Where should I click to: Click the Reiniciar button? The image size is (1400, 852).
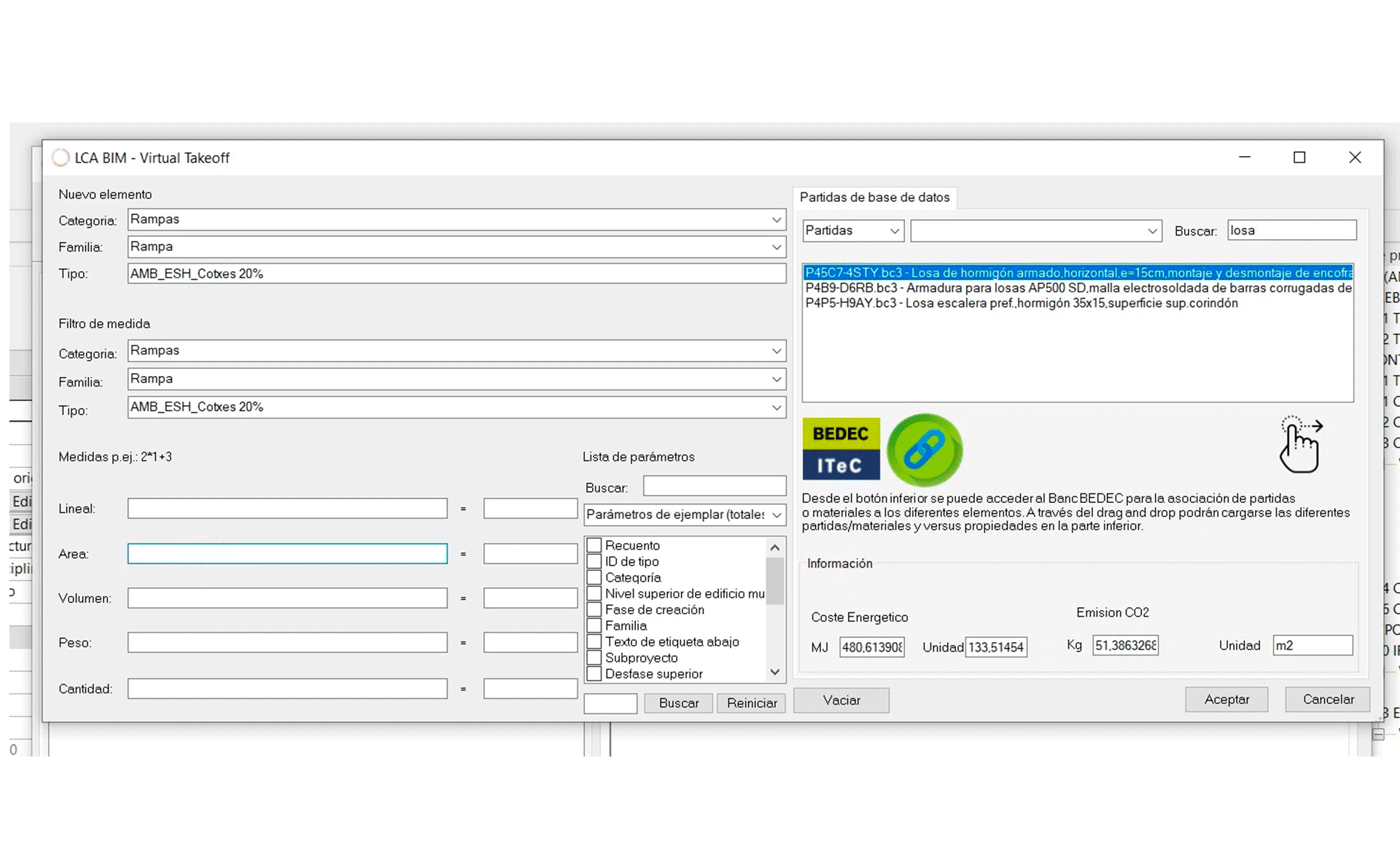pos(751,703)
